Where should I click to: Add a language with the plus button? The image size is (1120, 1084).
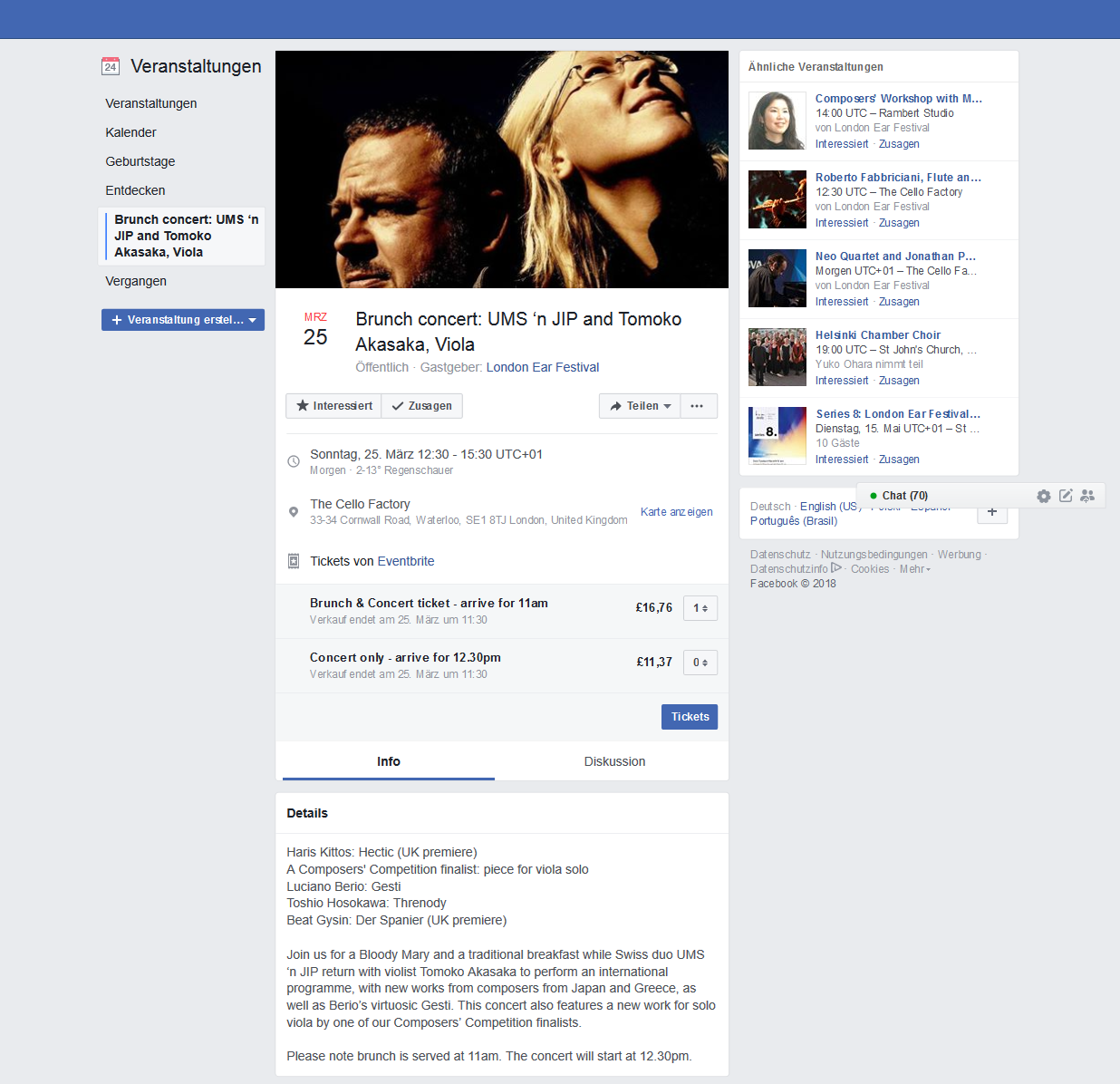pos(992,512)
